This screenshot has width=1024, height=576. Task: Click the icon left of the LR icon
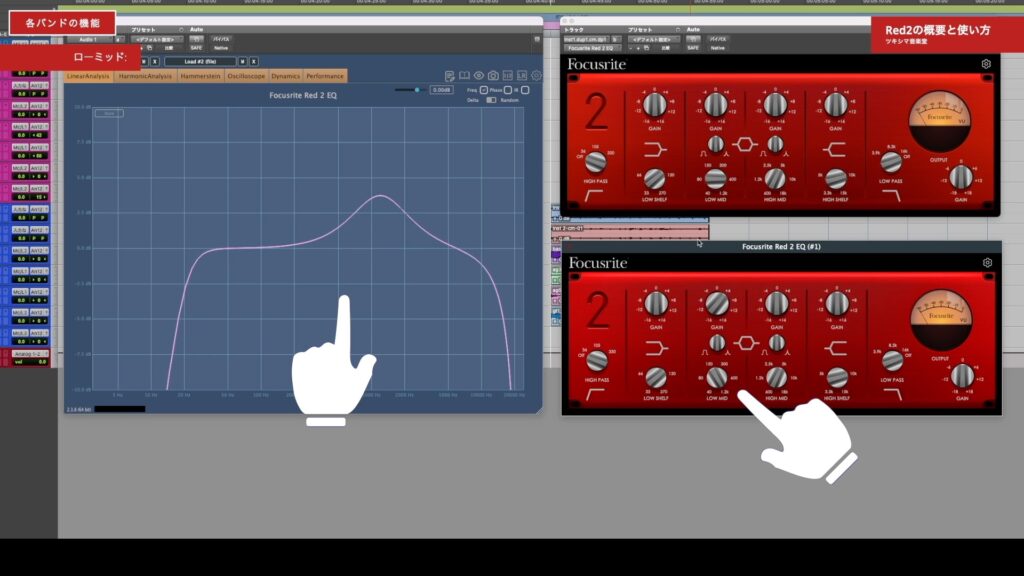(507, 76)
